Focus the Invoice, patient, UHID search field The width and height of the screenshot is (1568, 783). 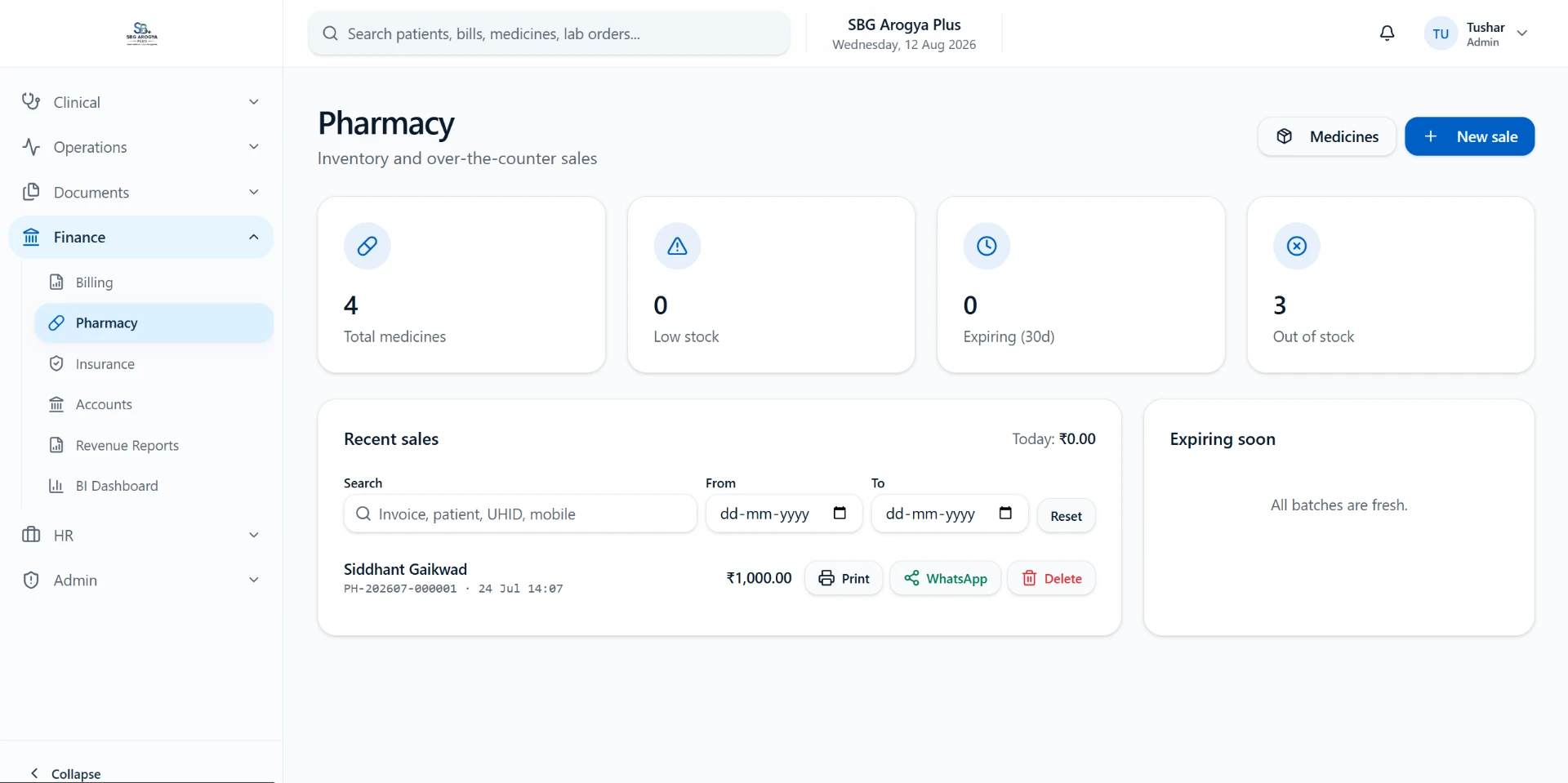(520, 514)
